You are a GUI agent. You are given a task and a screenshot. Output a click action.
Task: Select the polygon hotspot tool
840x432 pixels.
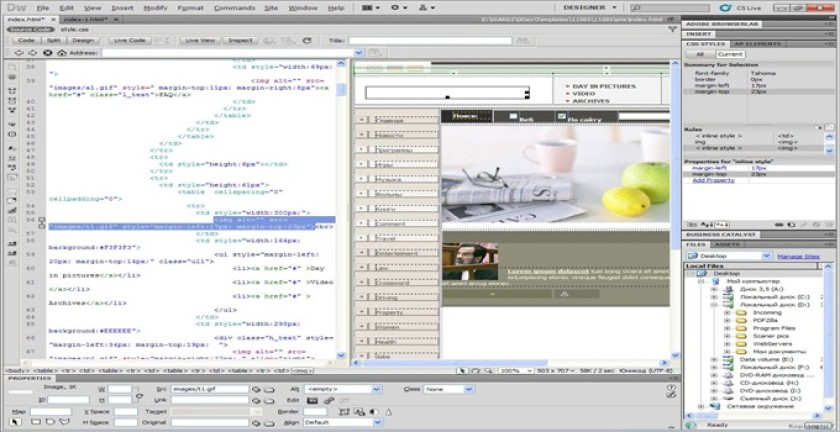pyautogui.click(x=64, y=422)
